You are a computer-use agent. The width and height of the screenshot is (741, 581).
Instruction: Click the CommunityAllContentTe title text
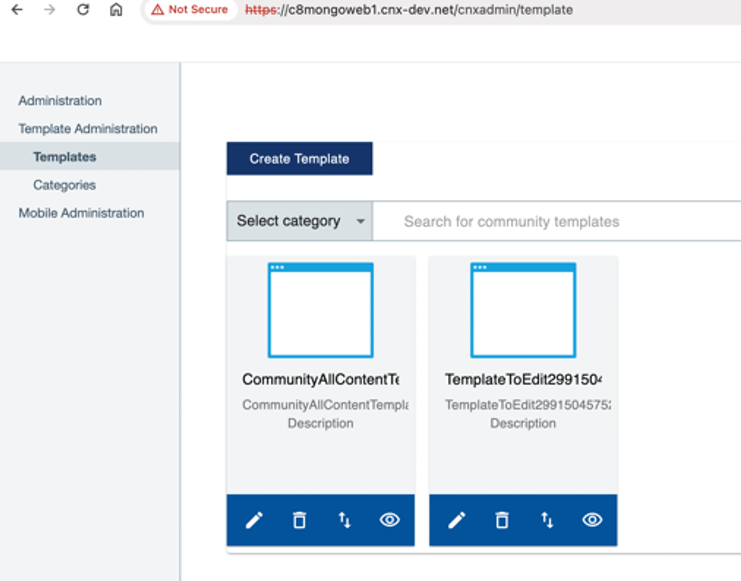[x=321, y=380]
